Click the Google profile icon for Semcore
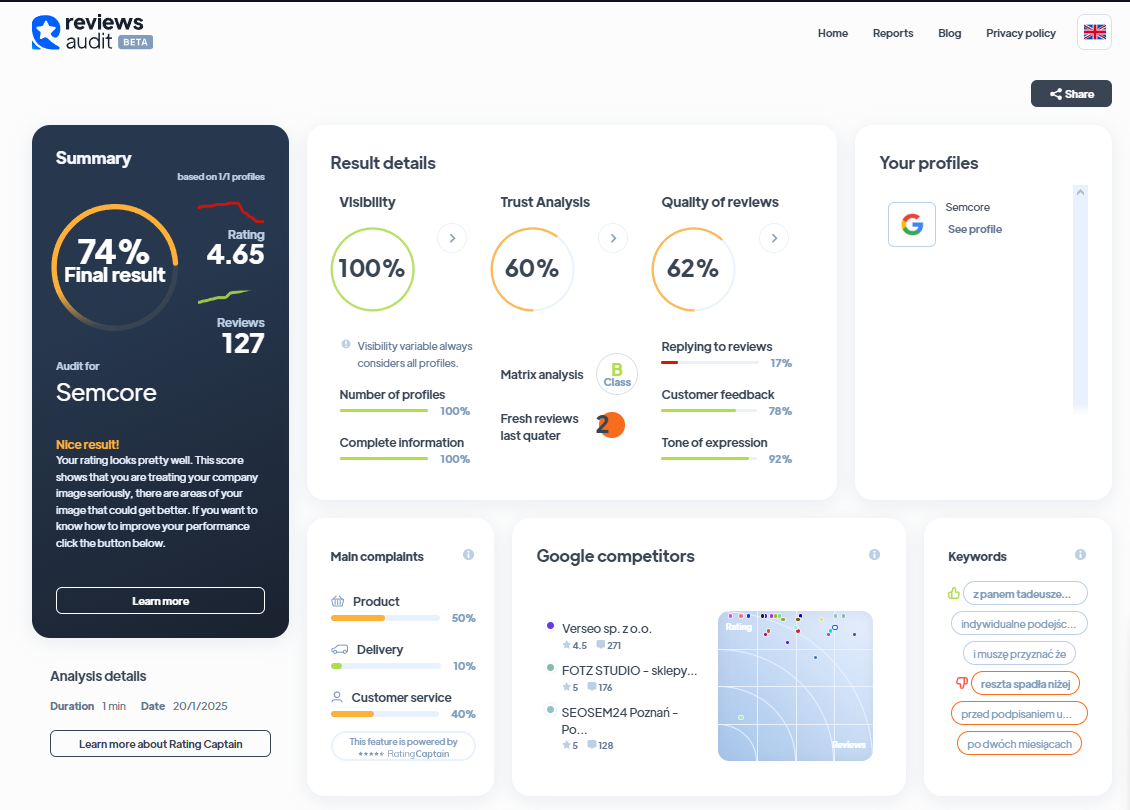The height and width of the screenshot is (810, 1130). pos(912,224)
